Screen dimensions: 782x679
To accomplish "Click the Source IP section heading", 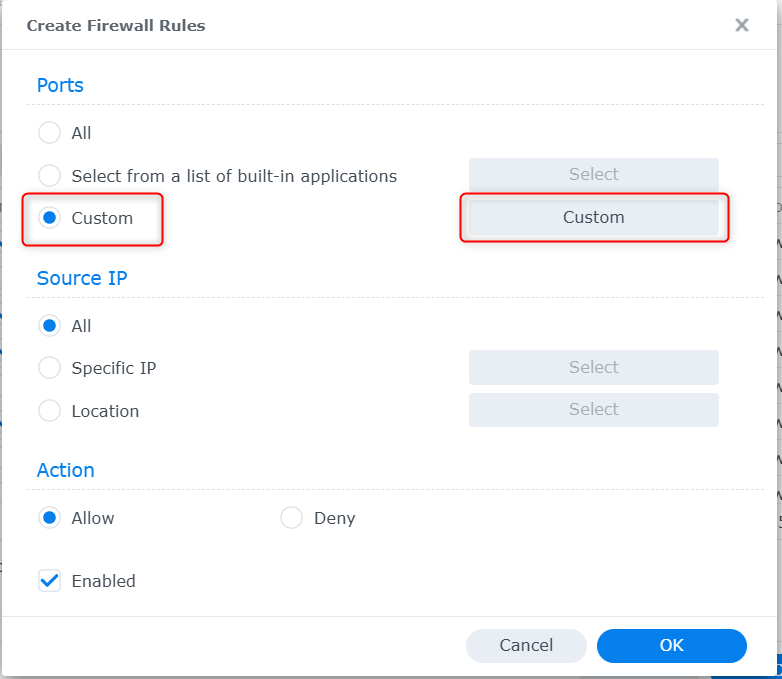I will (x=82, y=278).
